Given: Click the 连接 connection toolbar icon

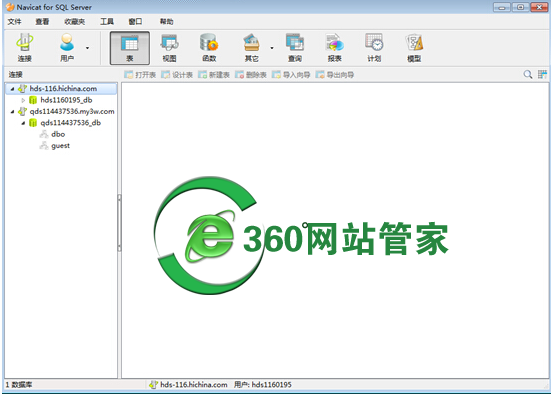Looking at the screenshot, I should tap(25, 48).
